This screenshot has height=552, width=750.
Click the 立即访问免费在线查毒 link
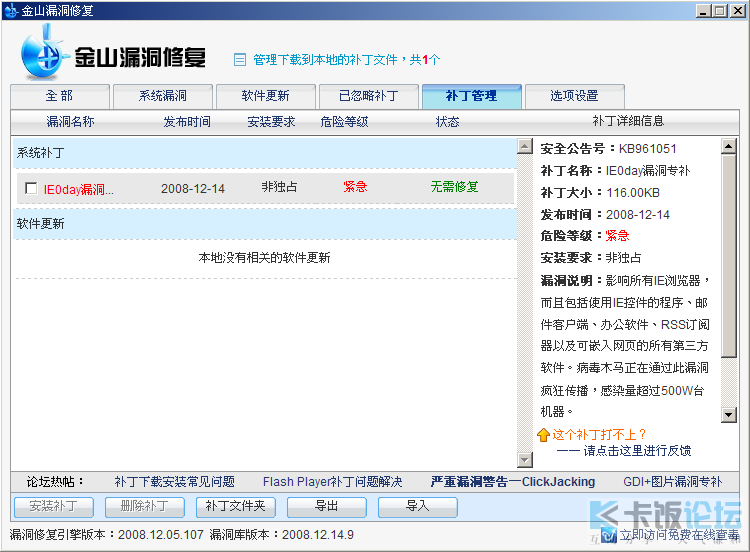click(680, 535)
